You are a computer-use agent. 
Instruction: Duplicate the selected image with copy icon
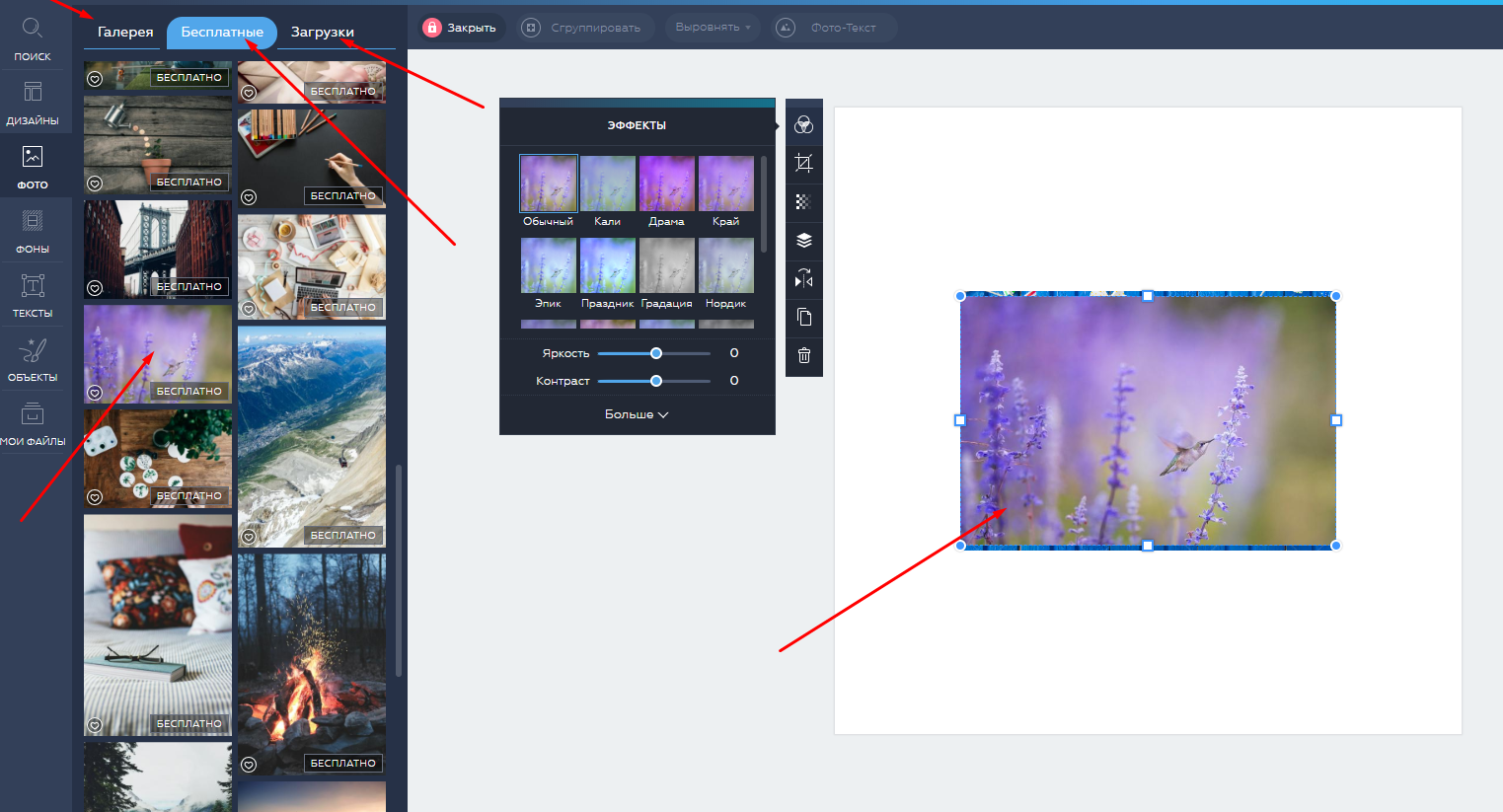[x=803, y=318]
